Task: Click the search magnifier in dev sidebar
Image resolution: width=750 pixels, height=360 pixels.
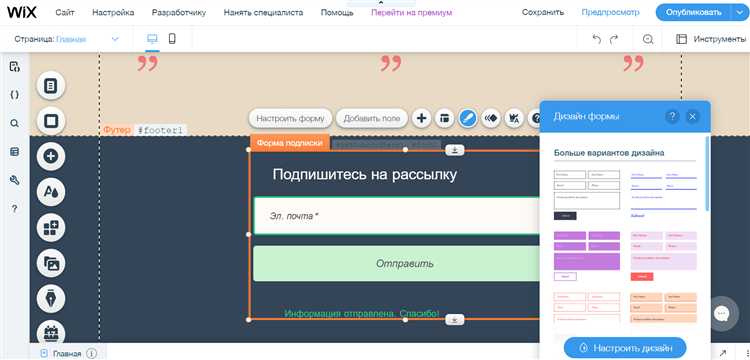Action: (x=14, y=123)
